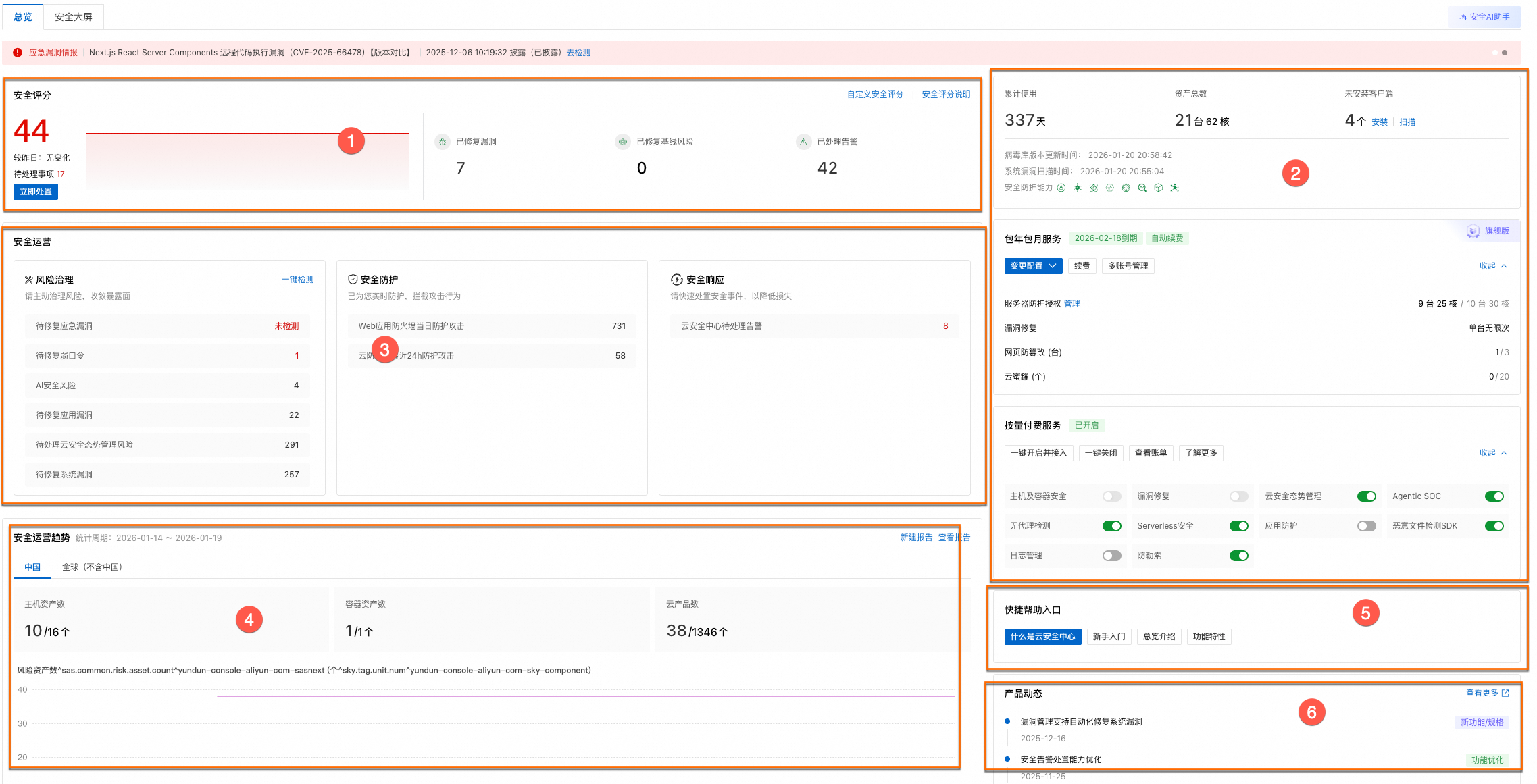Open the 变更配置 dropdown

coord(1033,267)
